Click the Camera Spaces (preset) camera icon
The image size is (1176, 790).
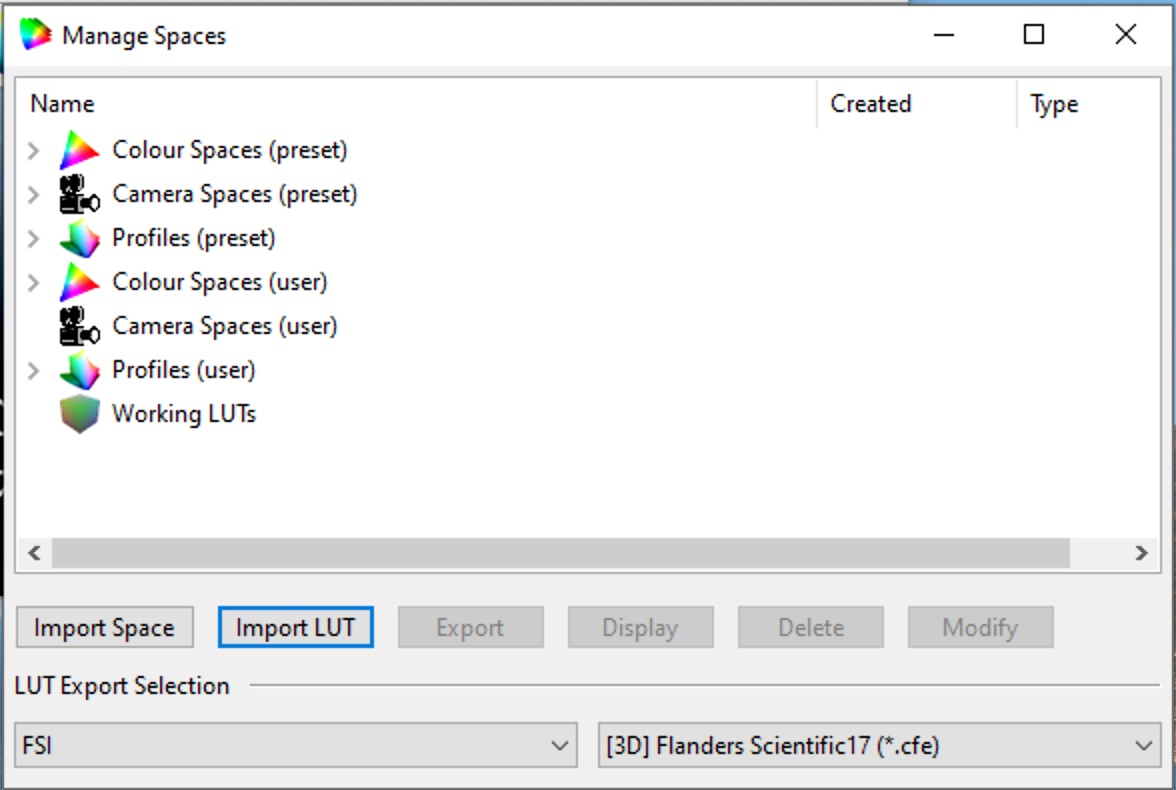[x=80, y=194]
